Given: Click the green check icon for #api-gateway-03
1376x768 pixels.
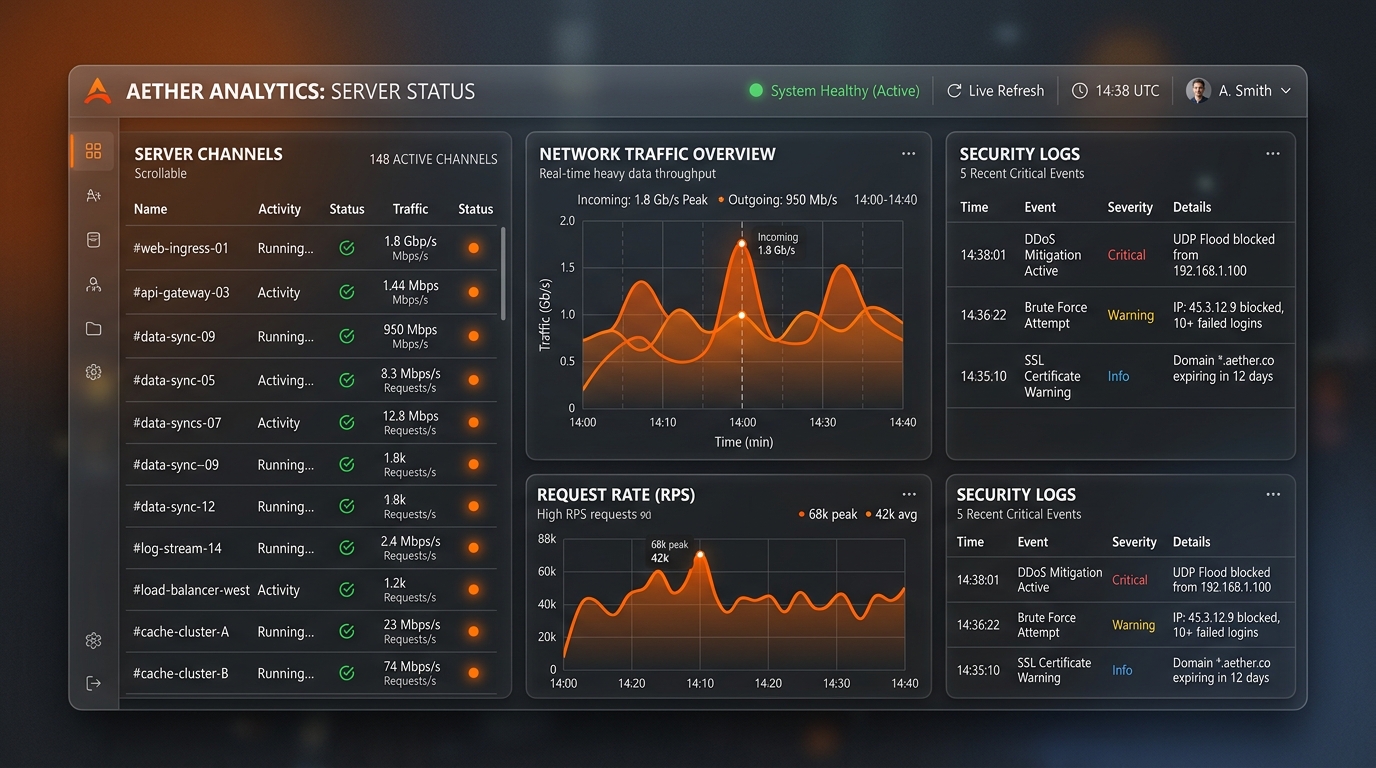Looking at the screenshot, I should coord(347,292).
